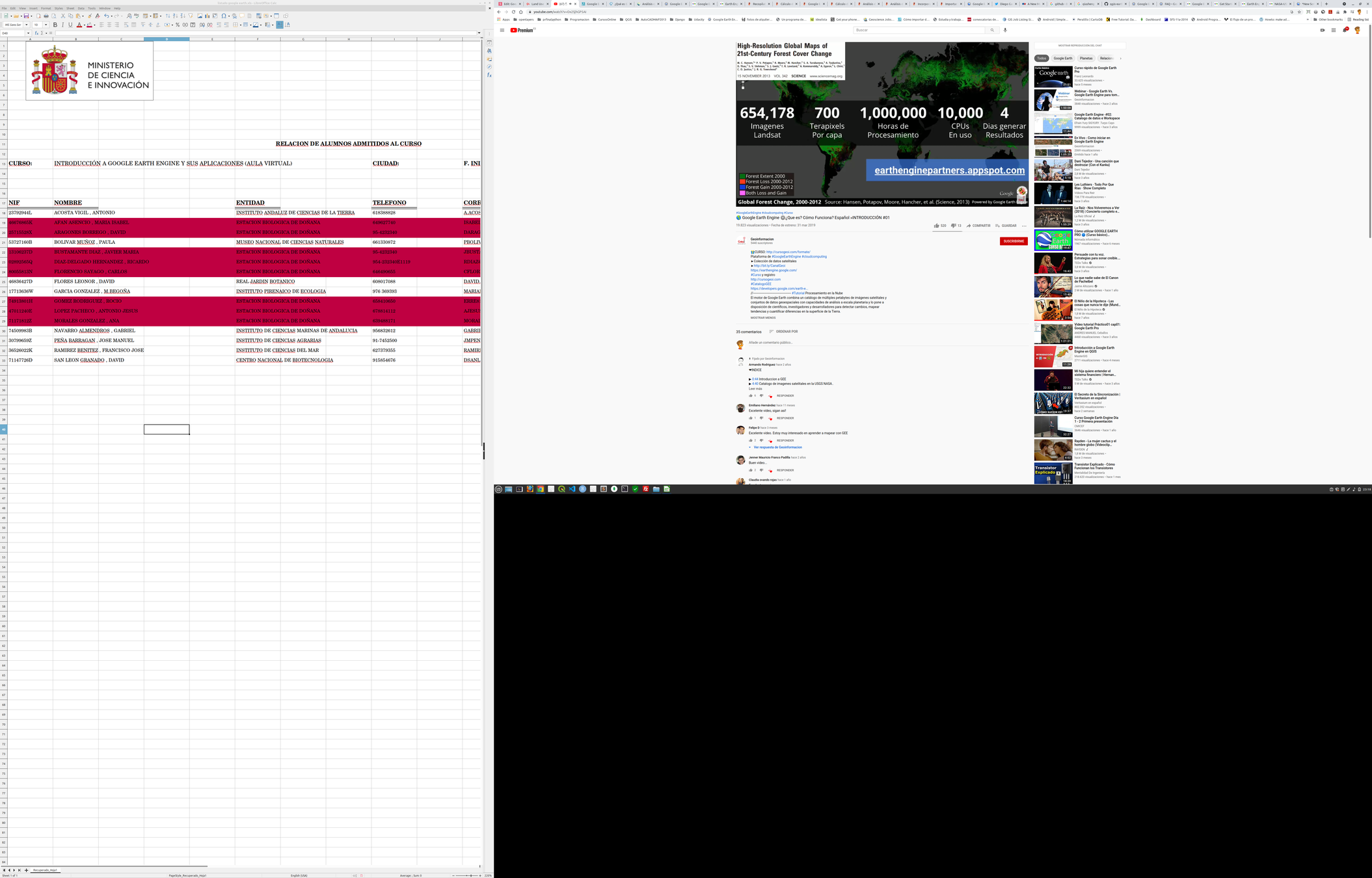The height and width of the screenshot is (878, 1372).
Task: Click the red SUSCRIBIRME button
Action: click(x=1013, y=241)
